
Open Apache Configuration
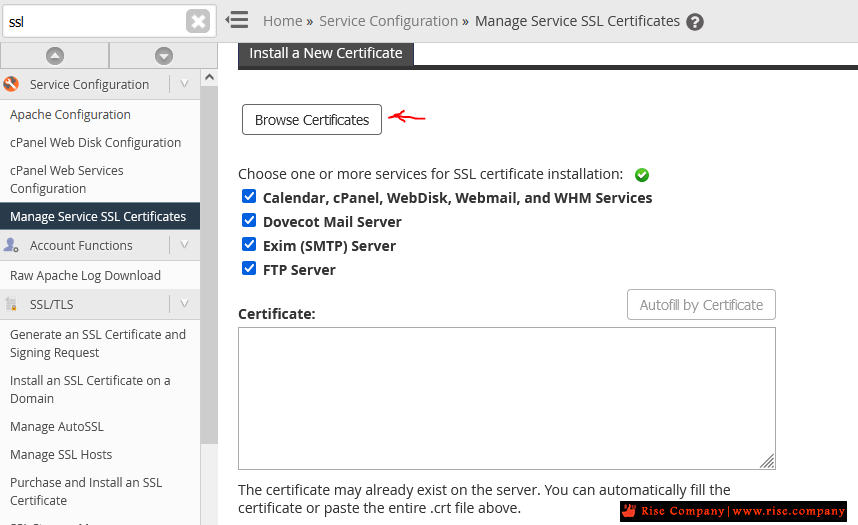(70, 114)
